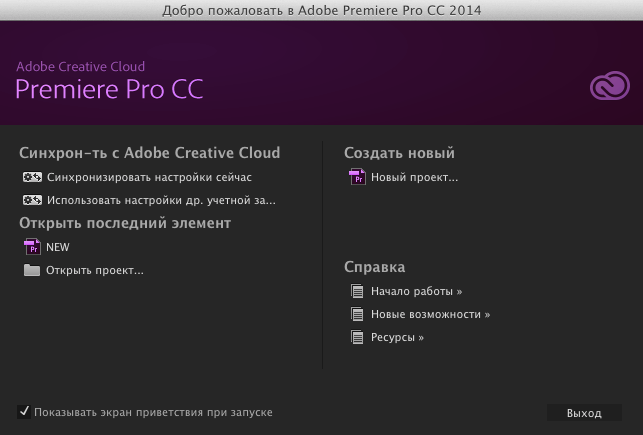The width and height of the screenshot is (643, 435).
Task: Click the sync icon beside Синхронизировать настройки сейчас
Action: [32, 177]
